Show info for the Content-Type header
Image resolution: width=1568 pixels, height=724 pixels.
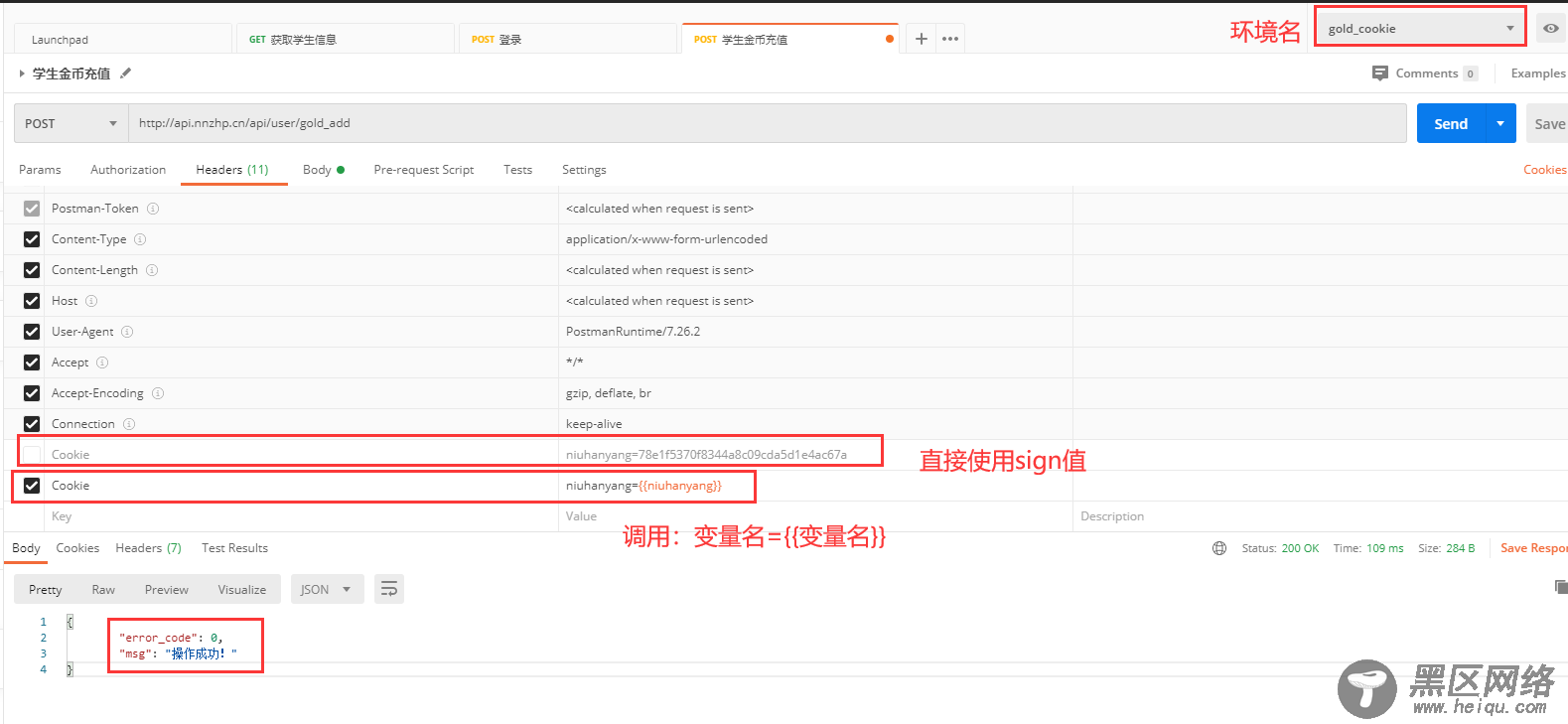(140, 239)
